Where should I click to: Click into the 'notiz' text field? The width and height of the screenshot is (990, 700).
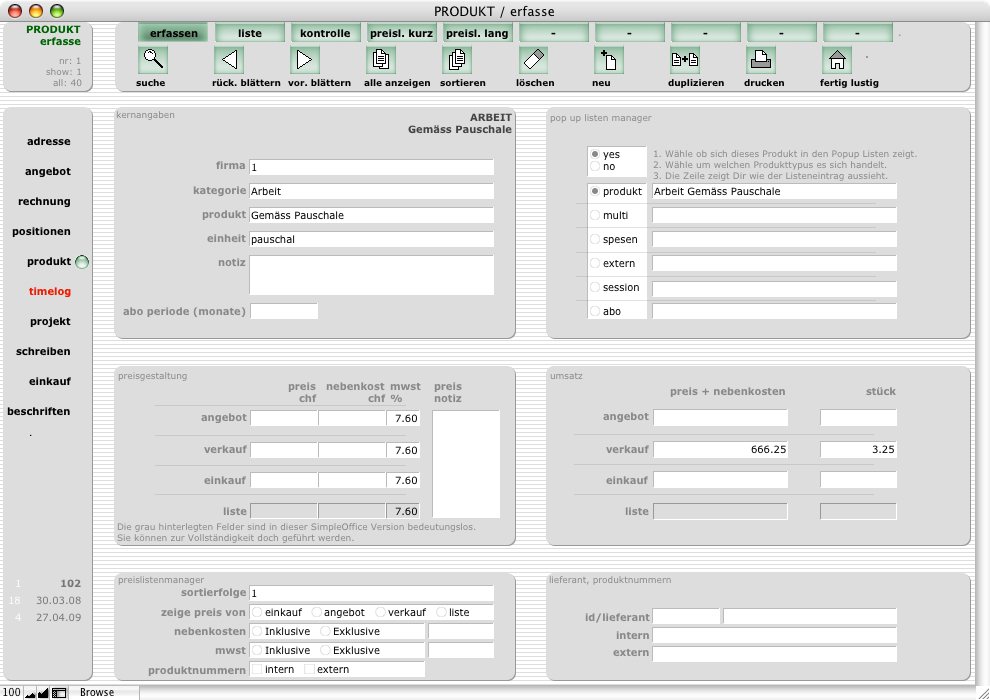tap(371, 275)
